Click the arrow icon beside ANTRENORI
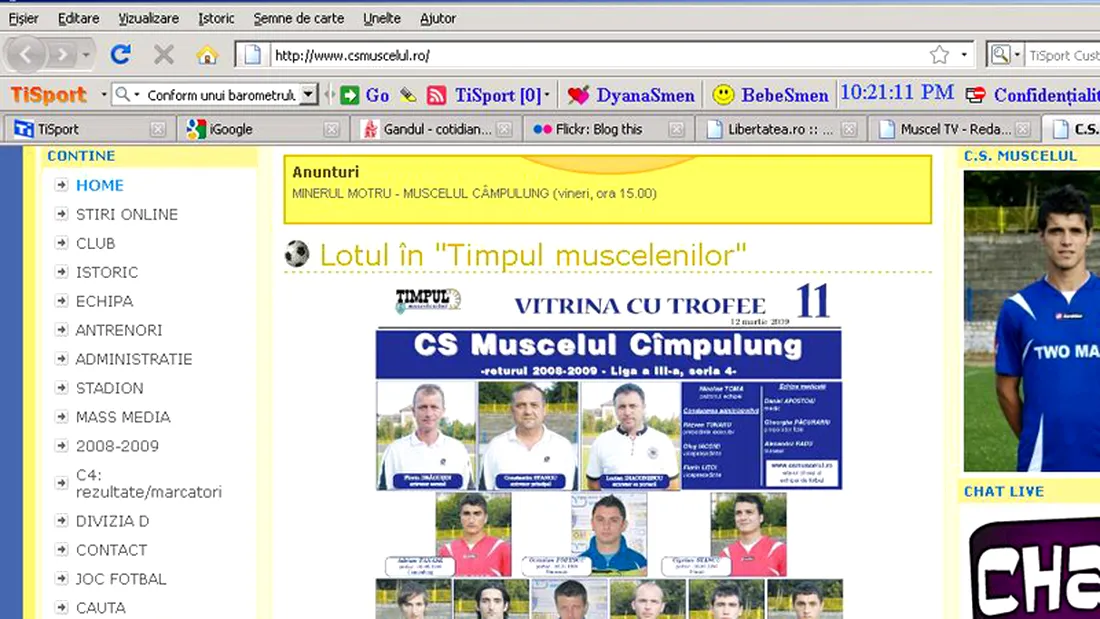Screen dimensions: 1100x619 pos(62,329)
